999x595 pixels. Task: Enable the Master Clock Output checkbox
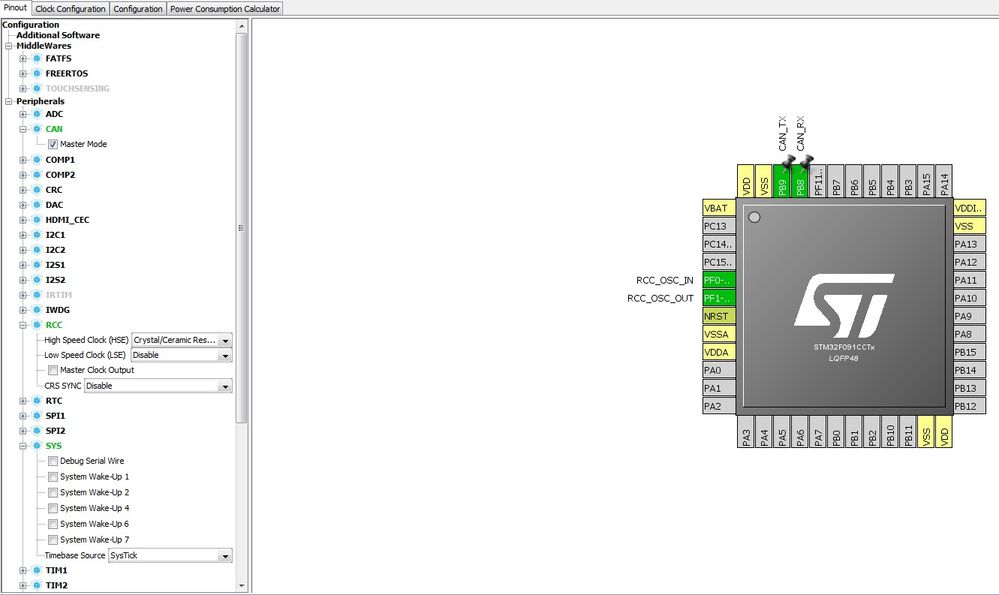(53, 370)
